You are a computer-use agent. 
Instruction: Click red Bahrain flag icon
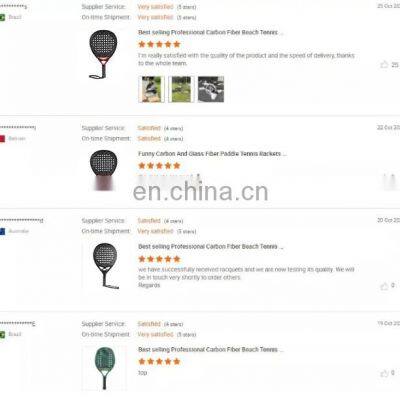(x=2, y=139)
